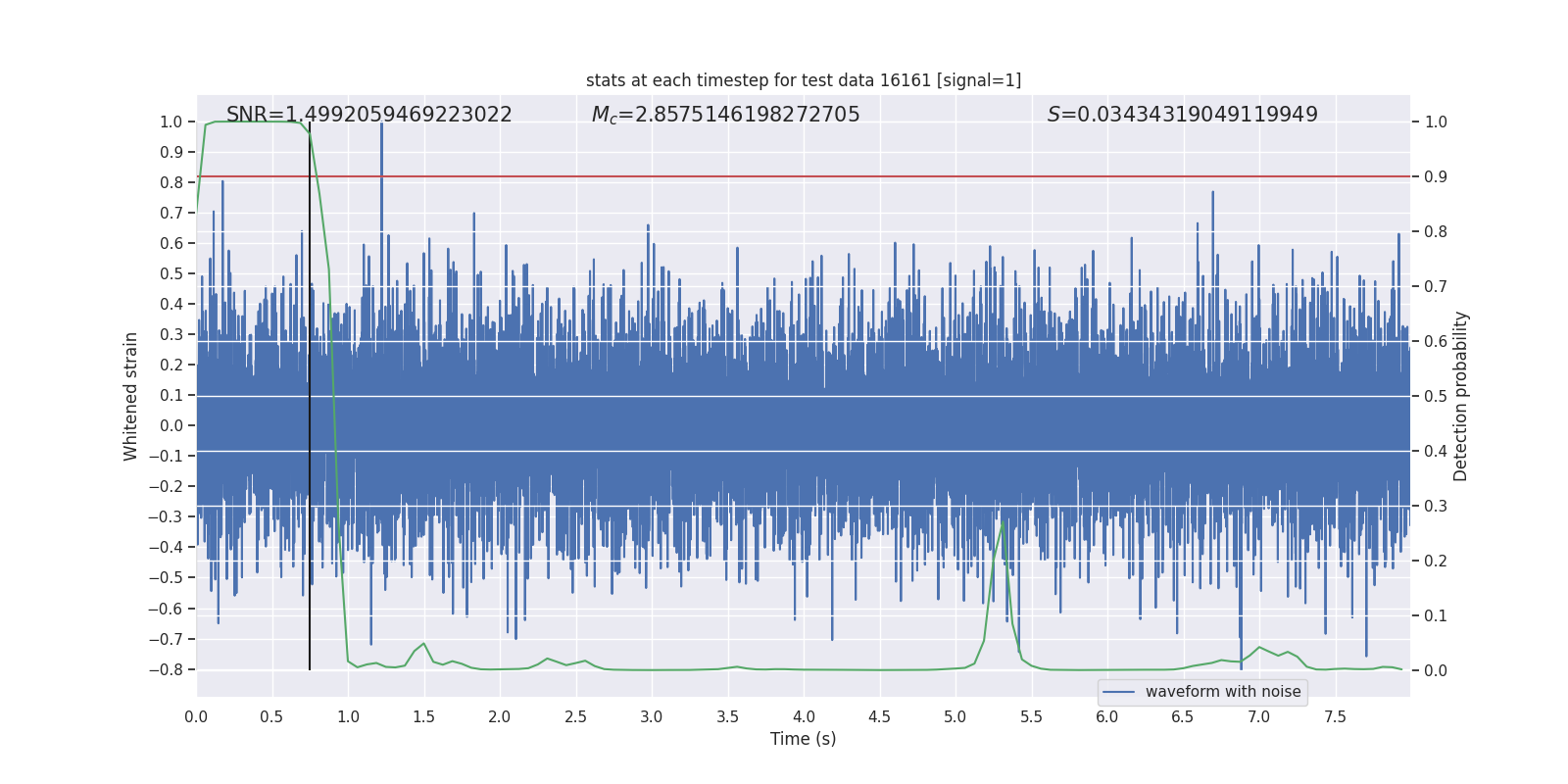Click the 0.9 tick on the detection probability axis
This screenshot has width=1568, height=784.
(1436, 177)
